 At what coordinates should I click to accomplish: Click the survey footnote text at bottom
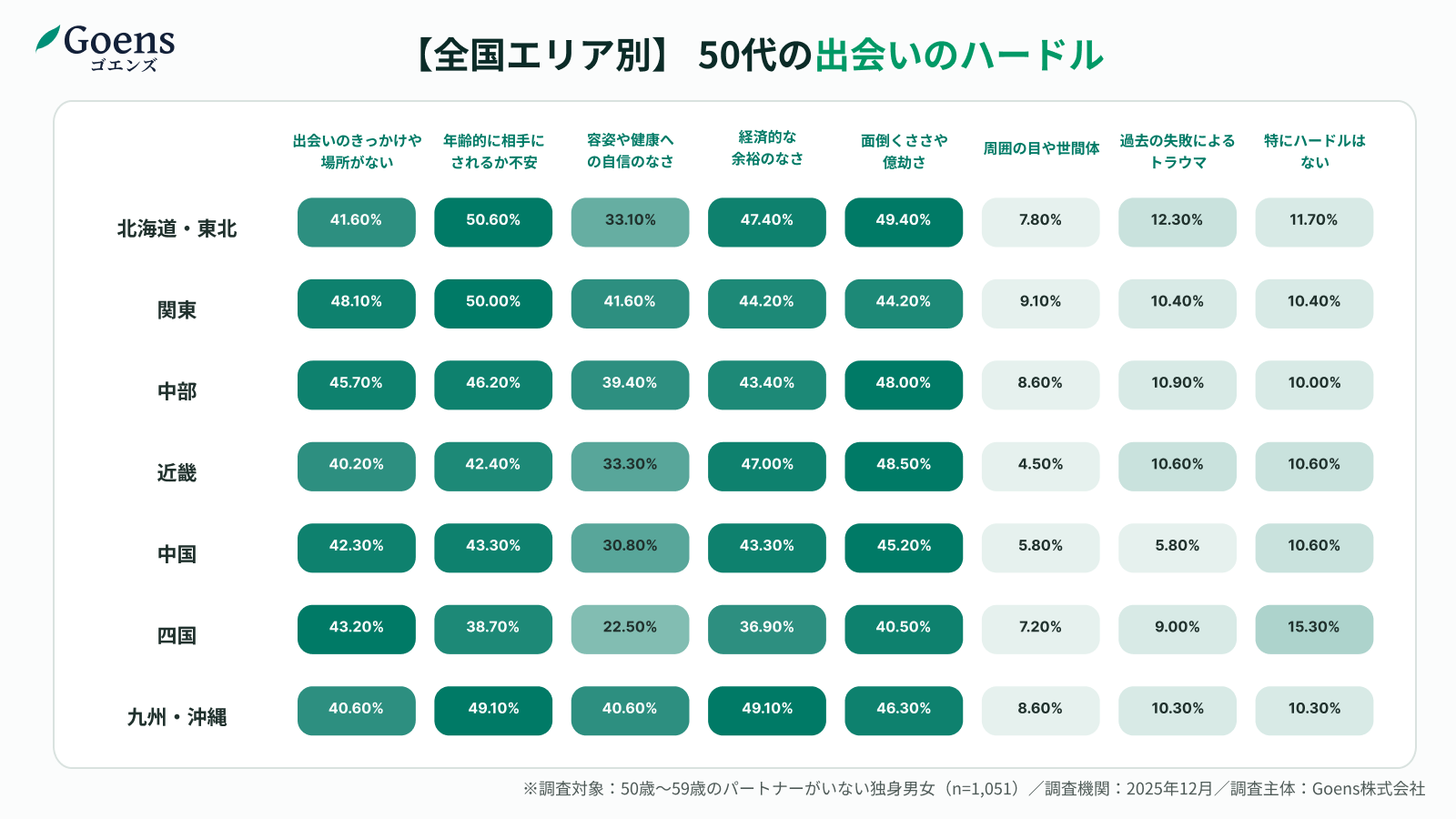pos(974,789)
